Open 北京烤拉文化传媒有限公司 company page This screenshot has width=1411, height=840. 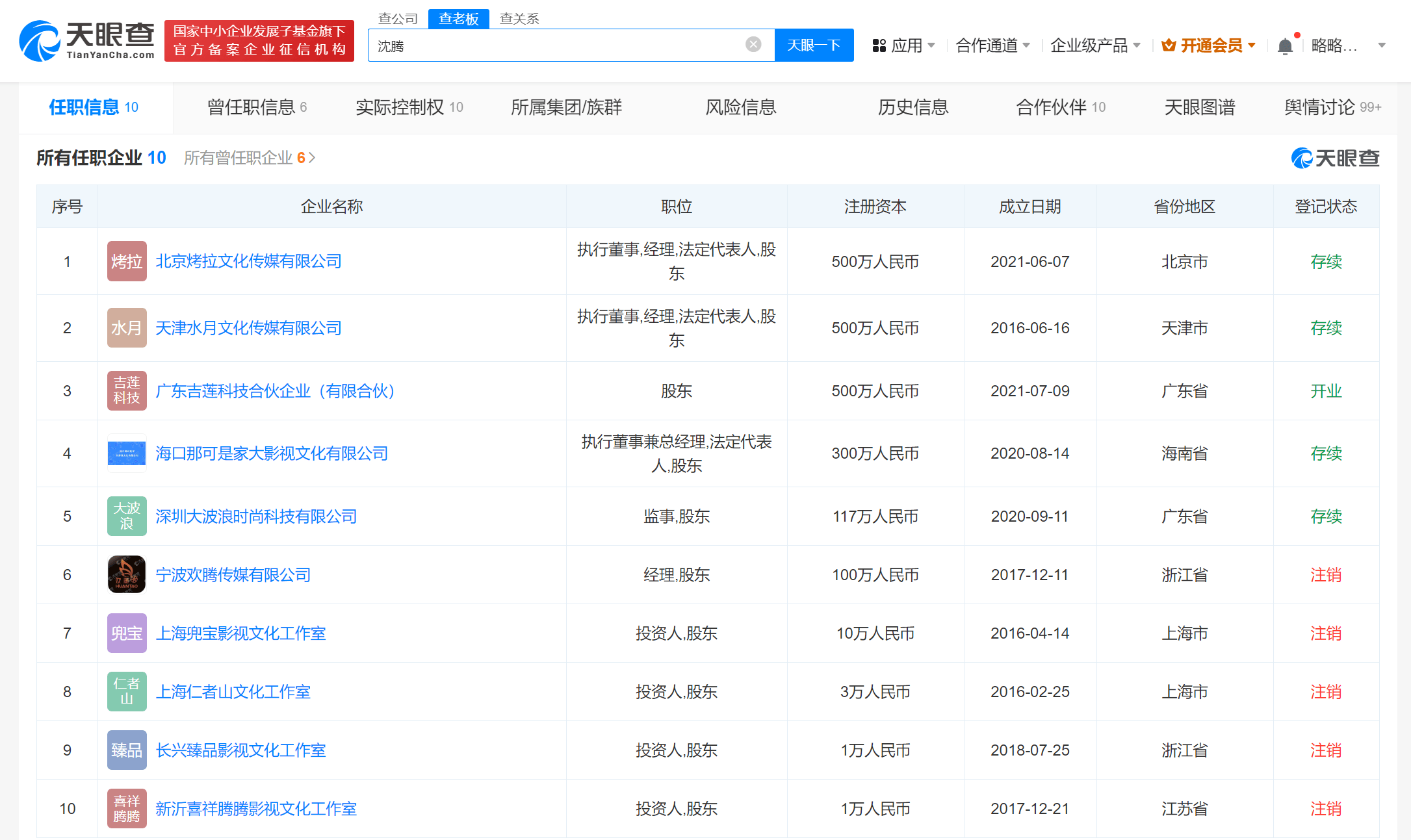[x=249, y=261]
